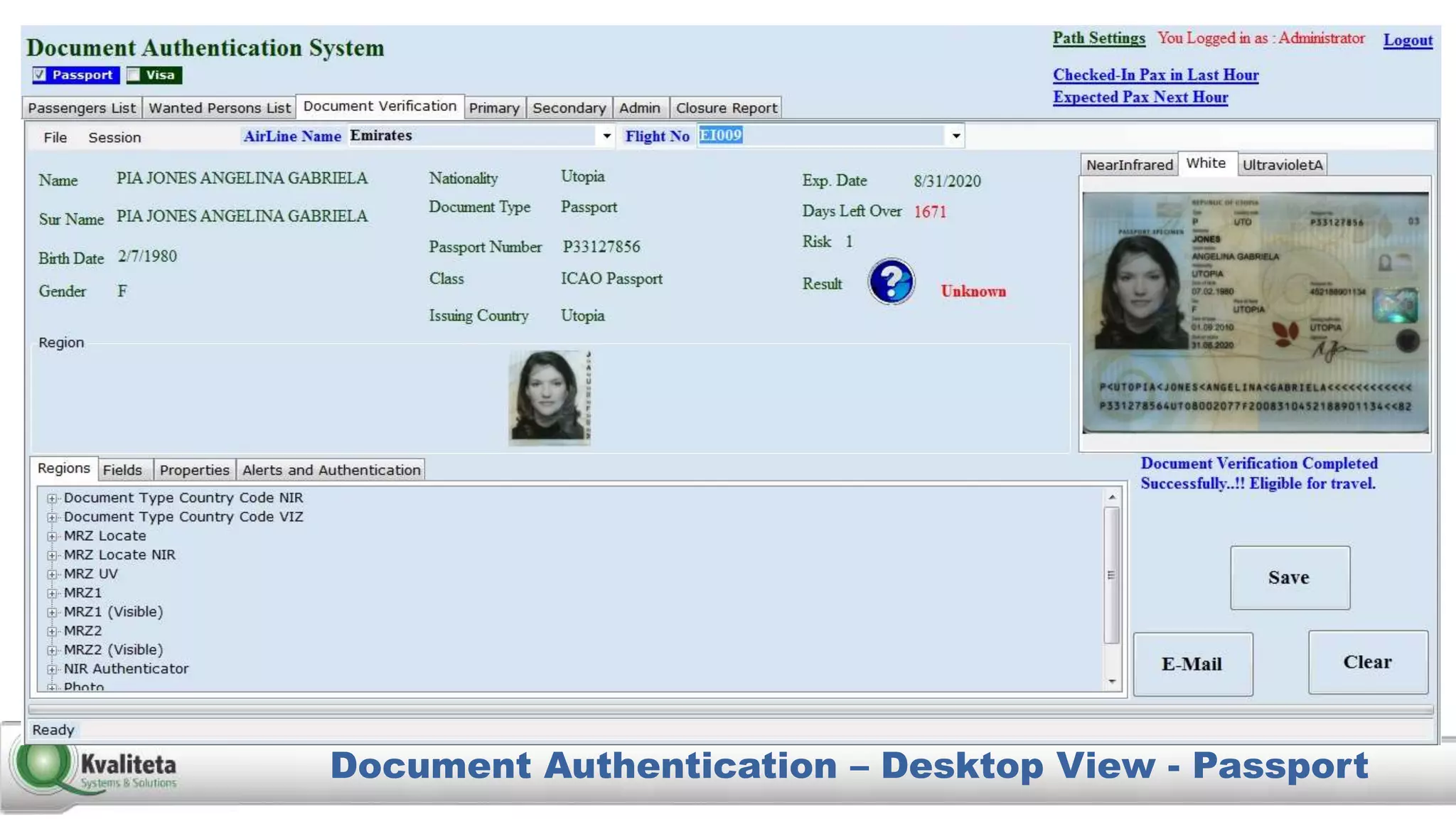Viewport: 1456px width, 819px height.
Task: Expand Document Type Country Code VIZ node
Action: 52,518
